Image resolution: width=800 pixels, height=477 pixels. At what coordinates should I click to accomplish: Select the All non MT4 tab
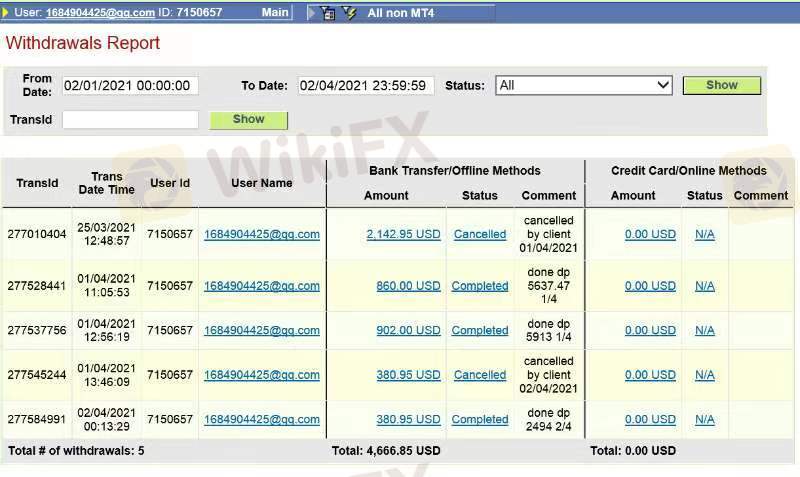coord(401,13)
